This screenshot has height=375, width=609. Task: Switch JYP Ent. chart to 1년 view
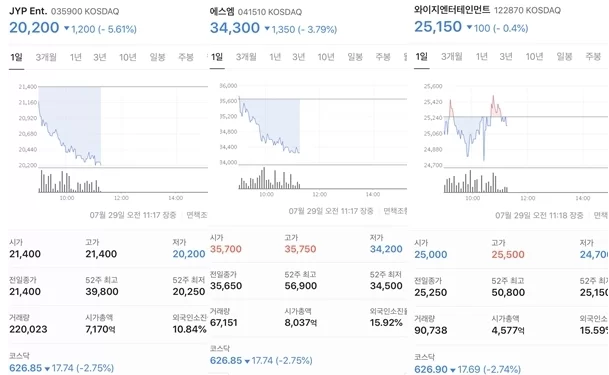[76, 57]
